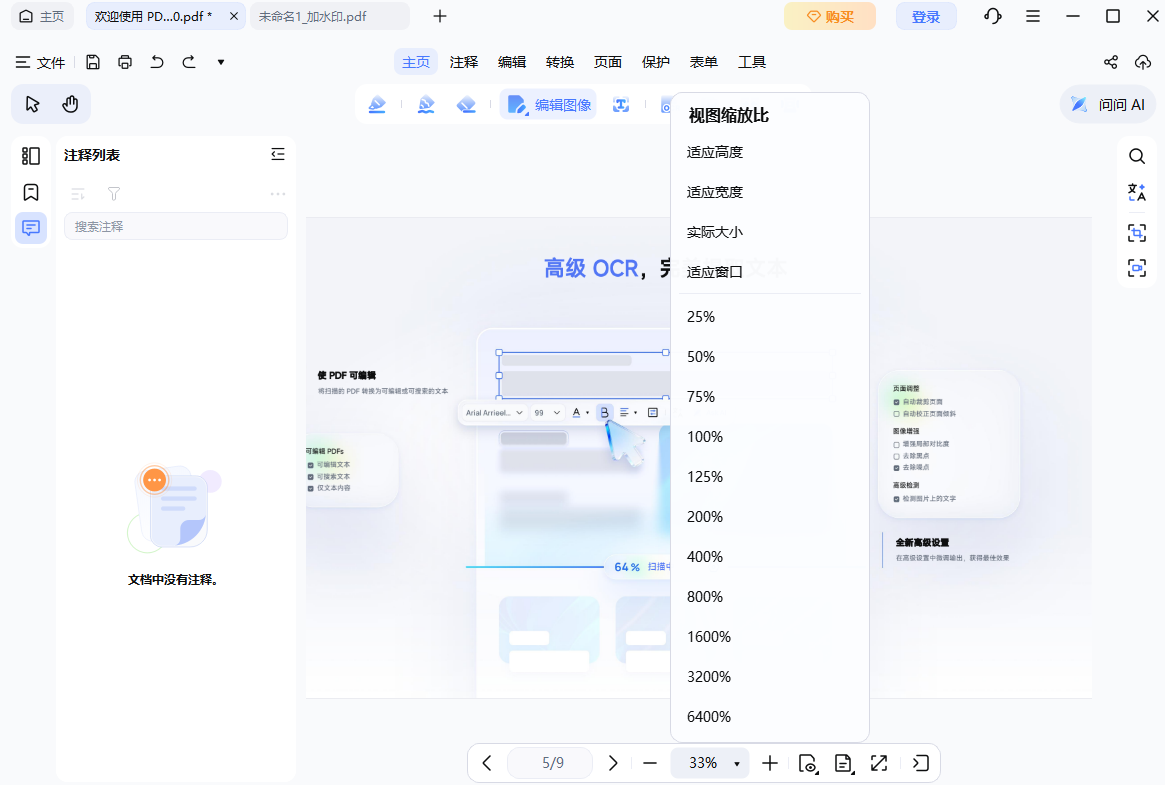Viewport: 1165px width, 785px height.
Task: Switch to the 页面 tab
Action: pyautogui.click(x=608, y=62)
